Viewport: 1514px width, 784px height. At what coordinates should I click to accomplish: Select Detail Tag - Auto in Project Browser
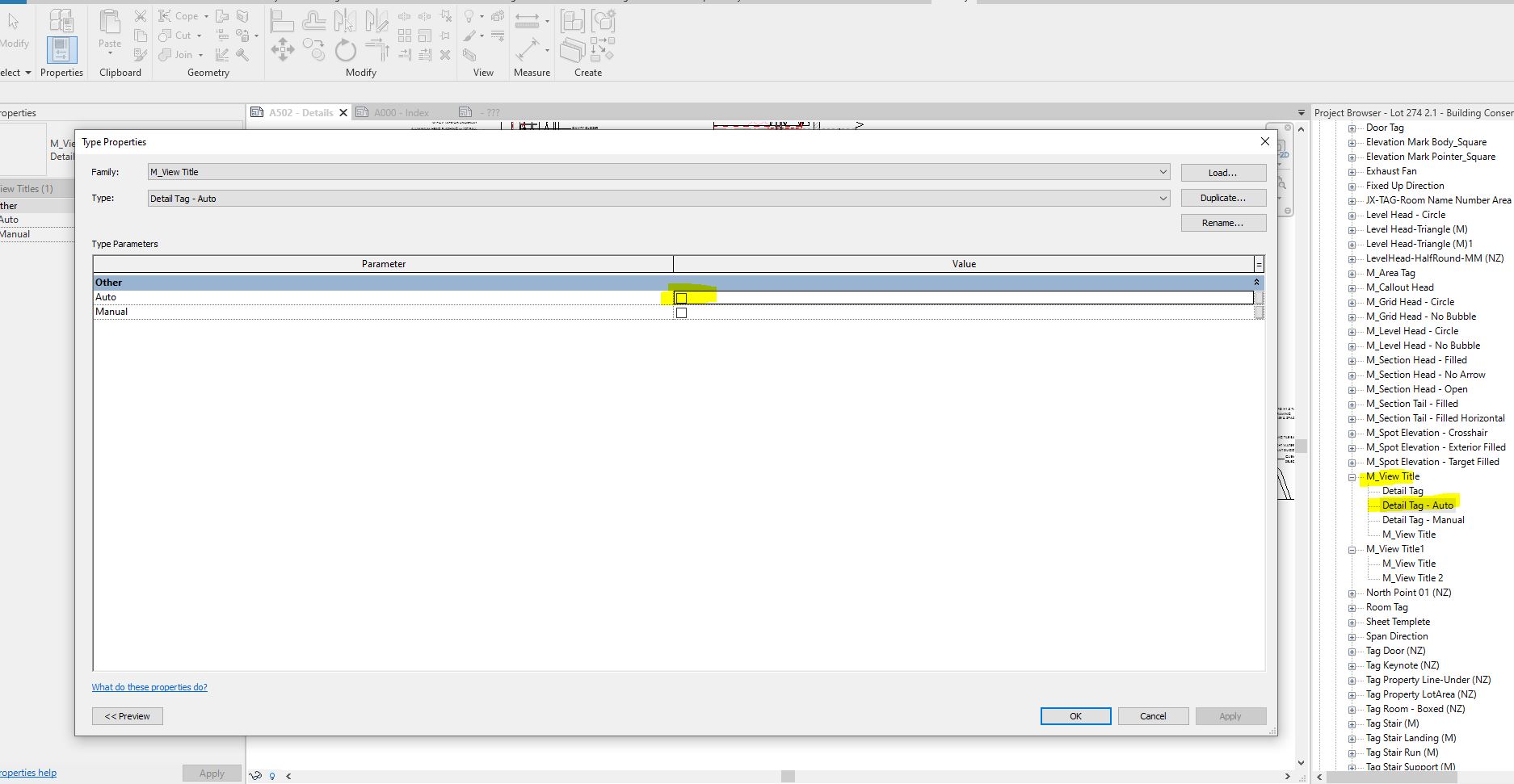[x=1418, y=505]
